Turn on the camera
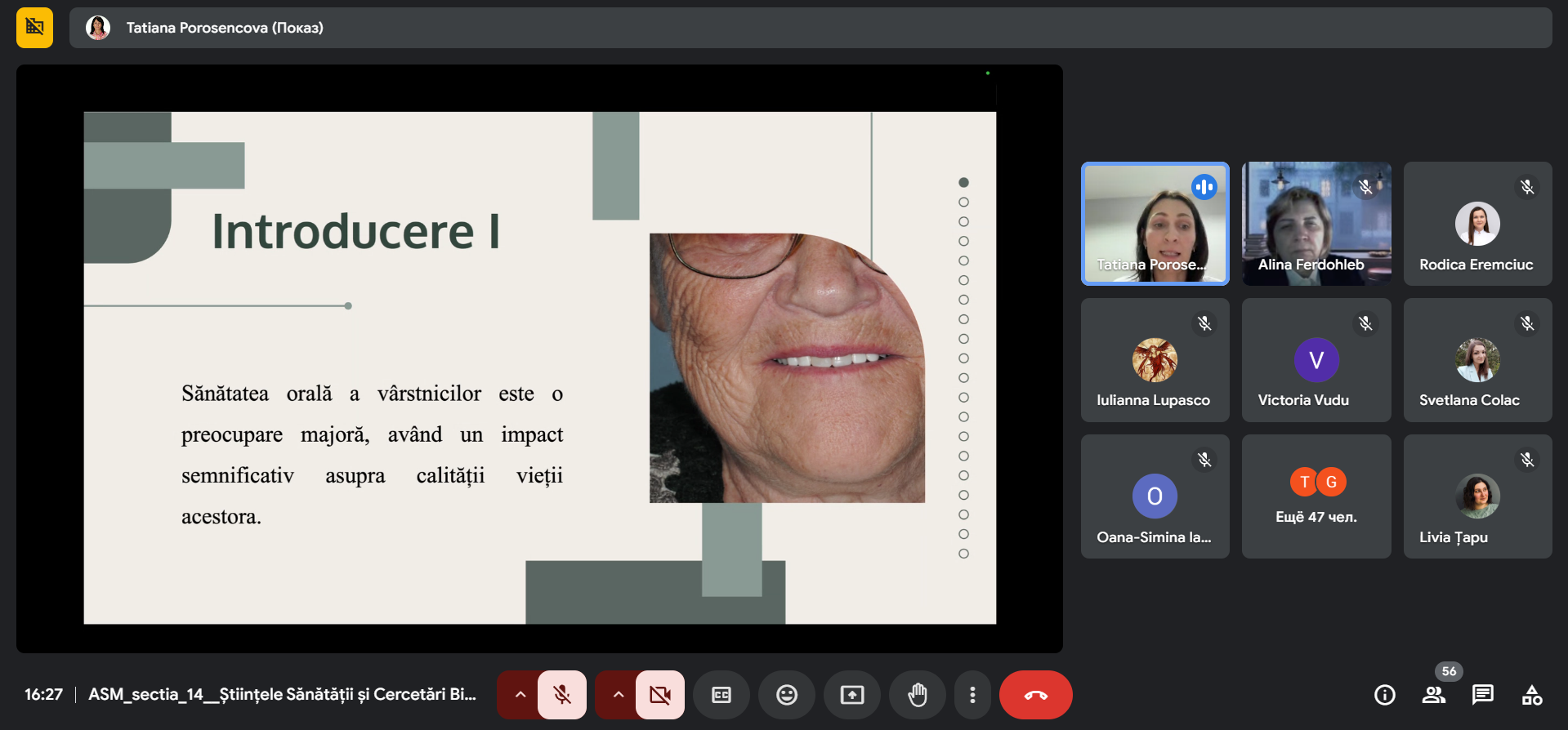This screenshot has height=730, width=1568. [x=660, y=695]
